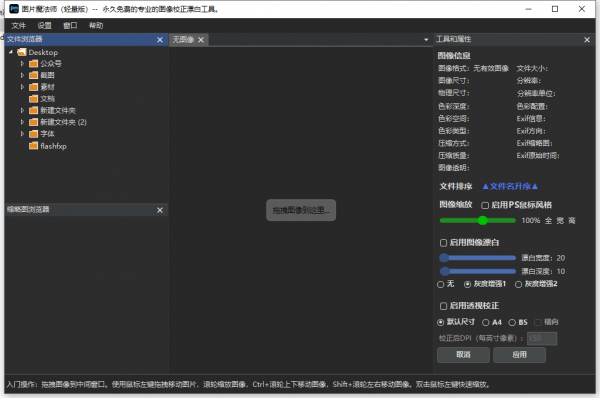Click the flashfxp folder icon
The width and height of the screenshot is (600, 398).
34,145
